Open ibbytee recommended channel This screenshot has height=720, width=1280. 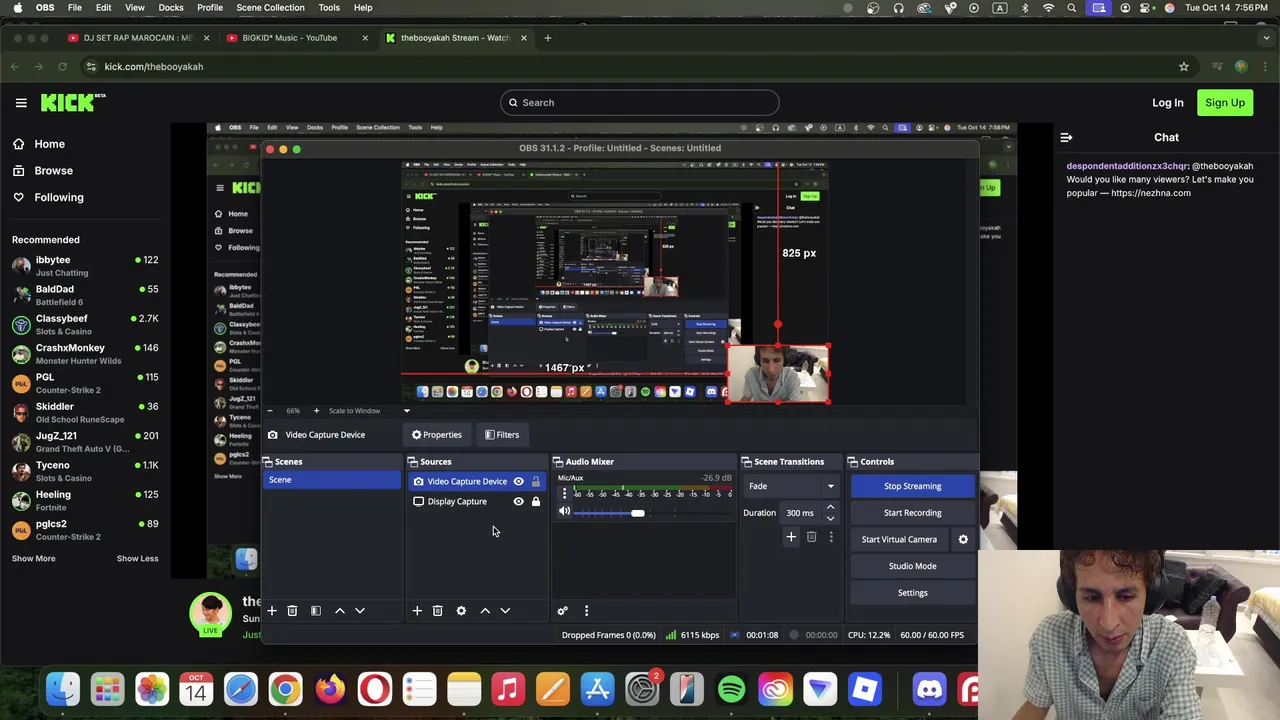pos(85,266)
